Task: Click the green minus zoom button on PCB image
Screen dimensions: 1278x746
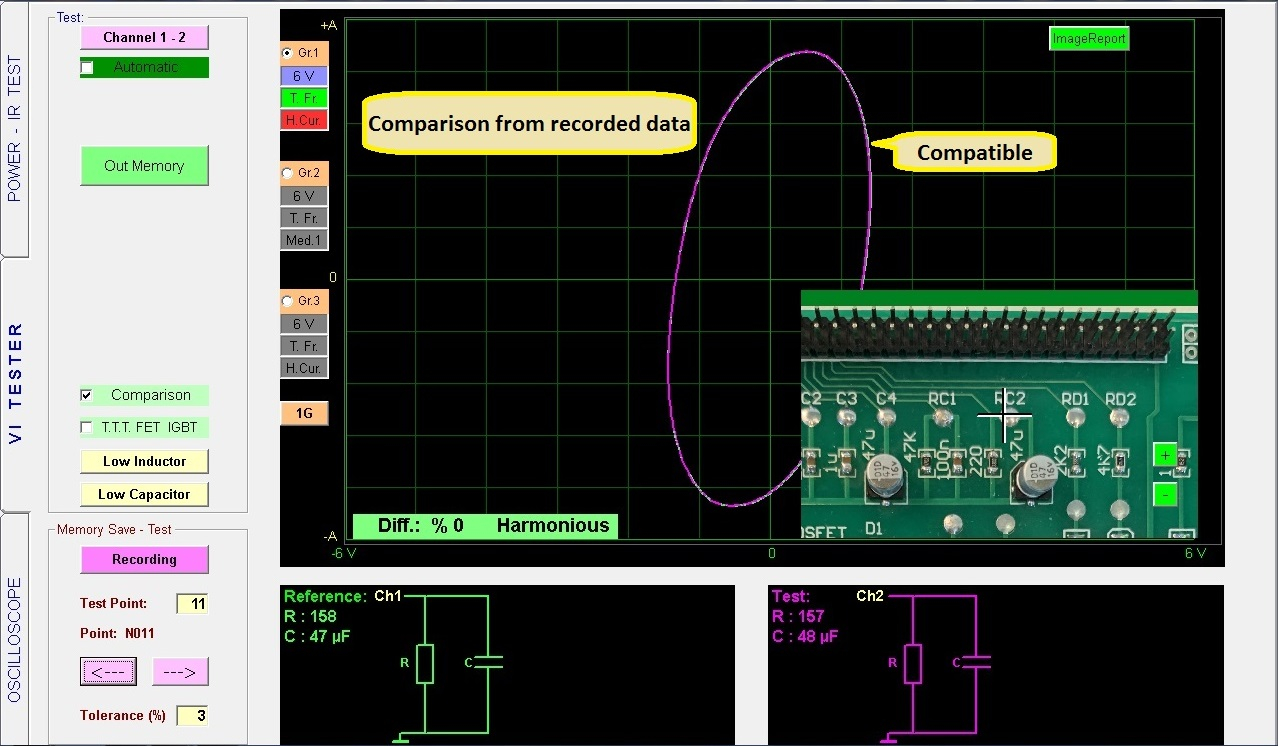Action: (x=1165, y=494)
